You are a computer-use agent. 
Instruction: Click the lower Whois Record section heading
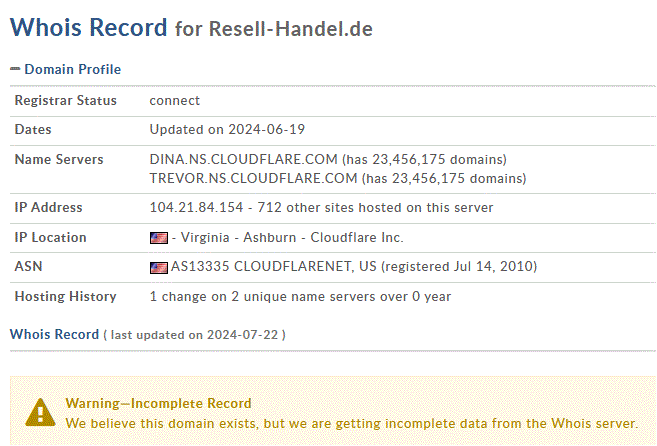pos(54,334)
